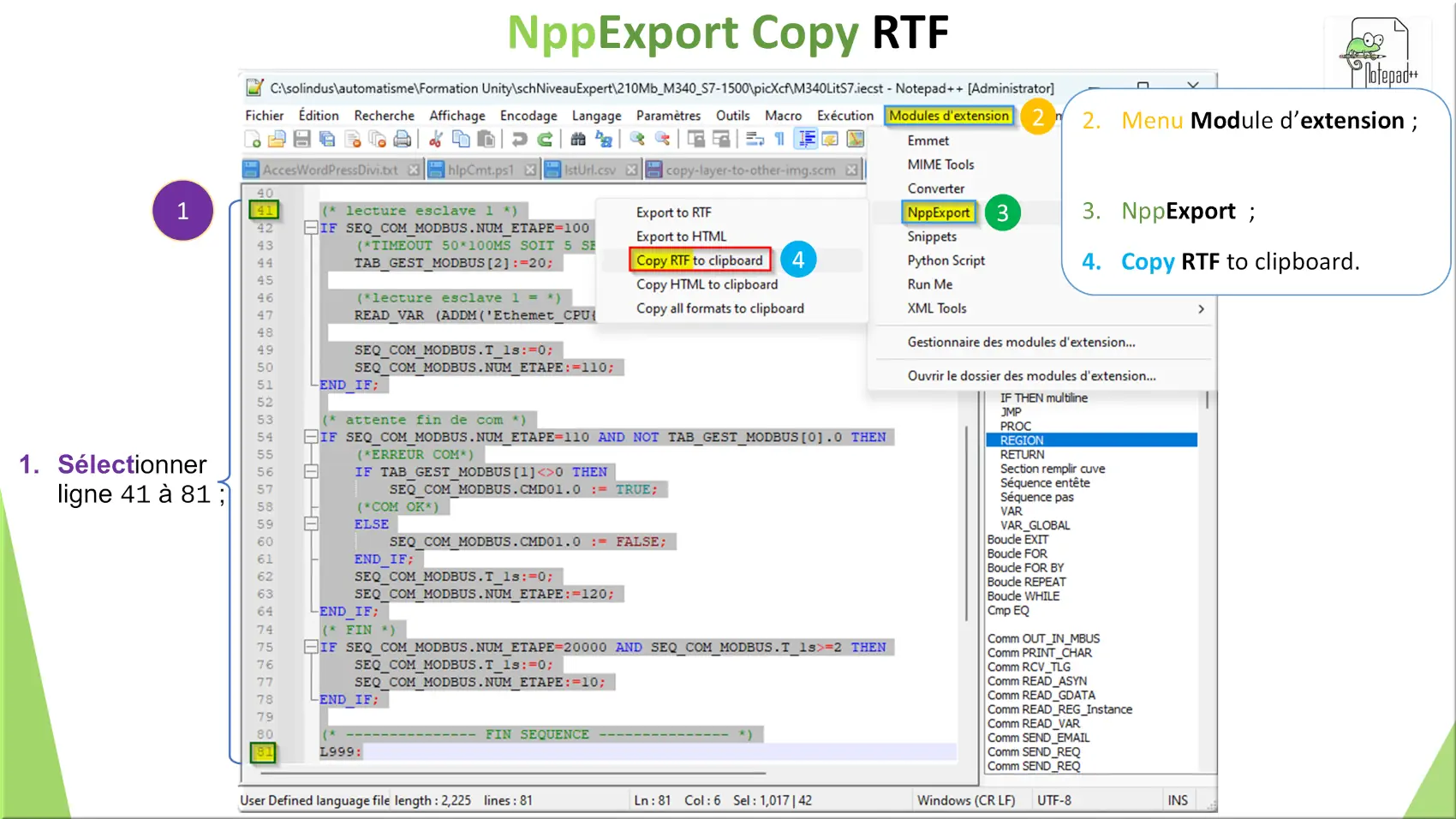Close the lstUrl.csv tab

point(631,170)
